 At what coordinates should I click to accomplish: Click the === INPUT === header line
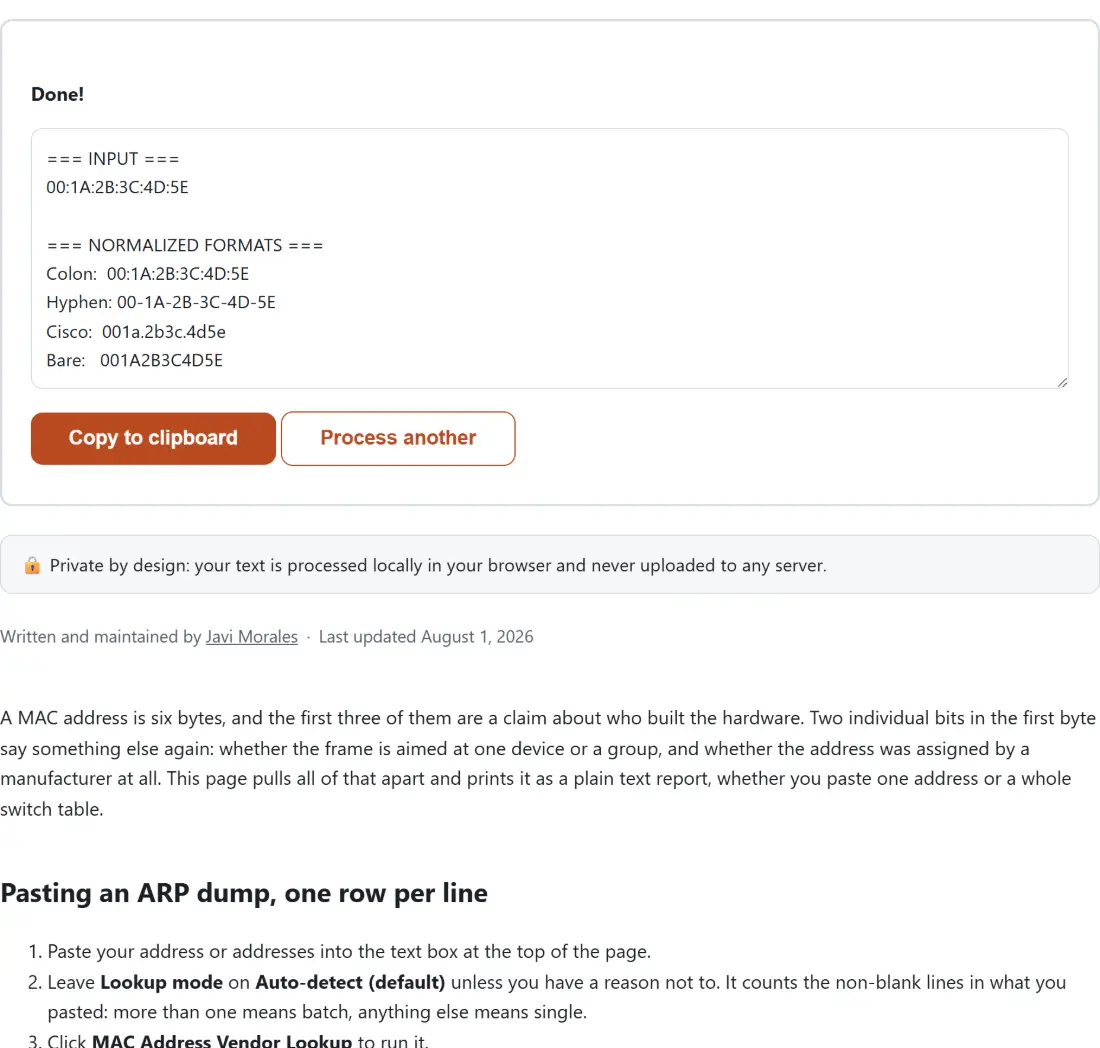pyautogui.click(x=113, y=159)
